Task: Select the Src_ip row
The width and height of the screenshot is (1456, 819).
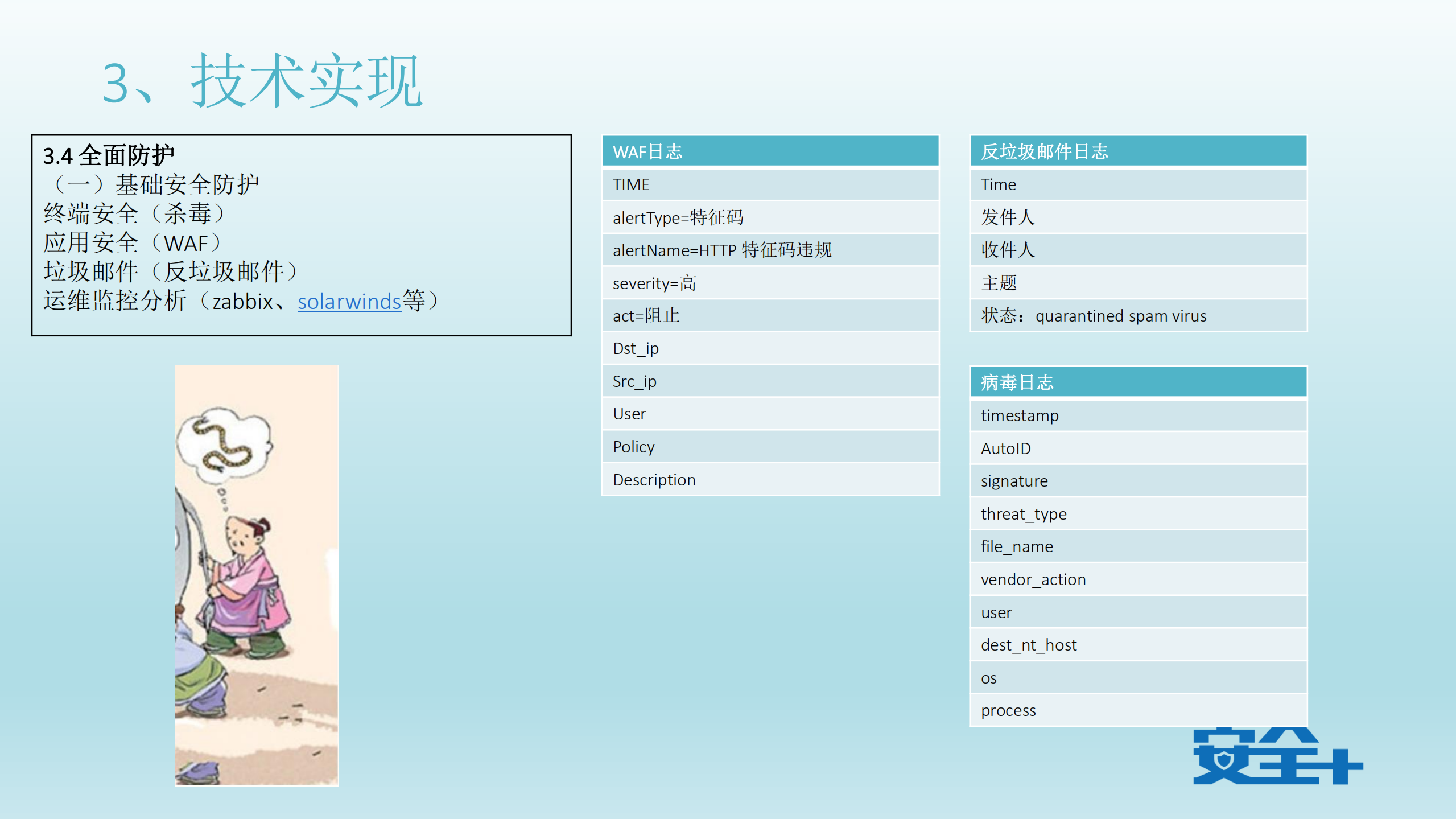Action: click(x=768, y=381)
